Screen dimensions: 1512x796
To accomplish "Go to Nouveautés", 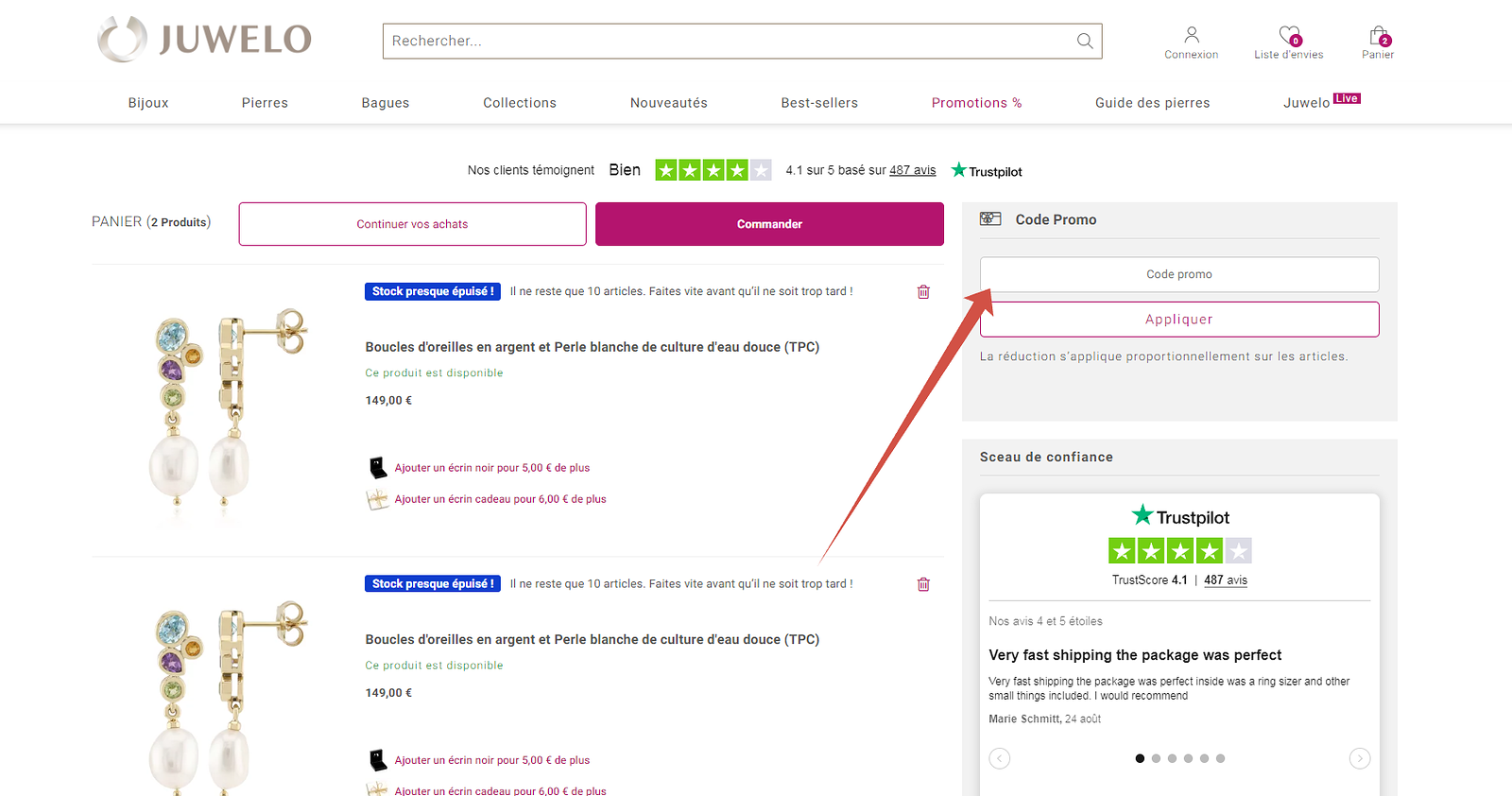I will pyautogui.click(x=669, y=103).
